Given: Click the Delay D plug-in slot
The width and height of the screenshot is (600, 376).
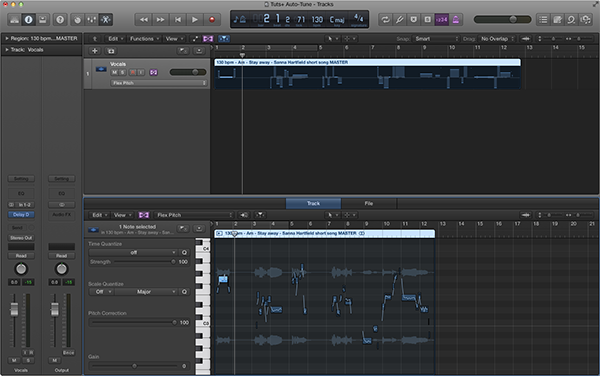Looking at the screenshot, I should coord(21,215).
